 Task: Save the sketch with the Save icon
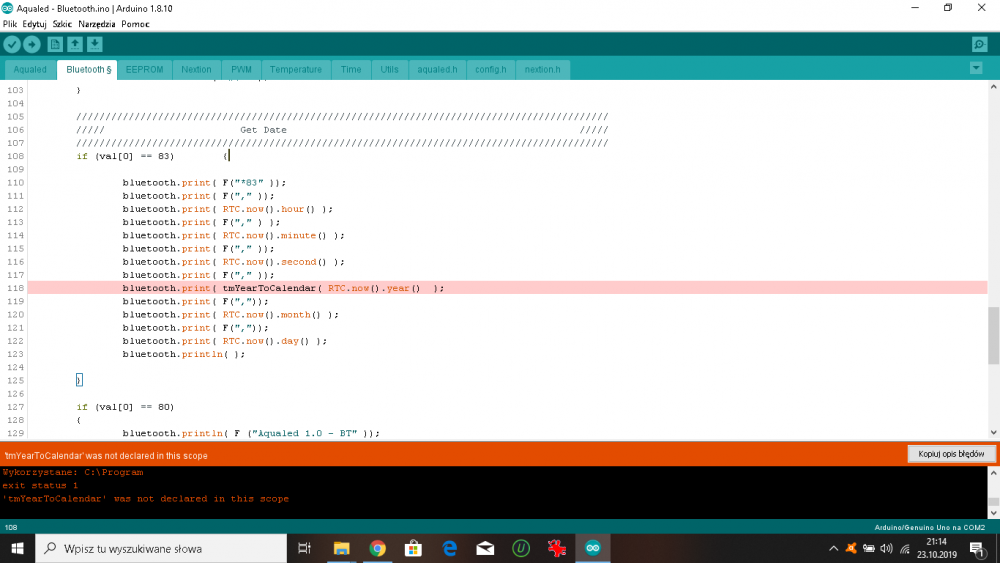click(x=94, y=44)
